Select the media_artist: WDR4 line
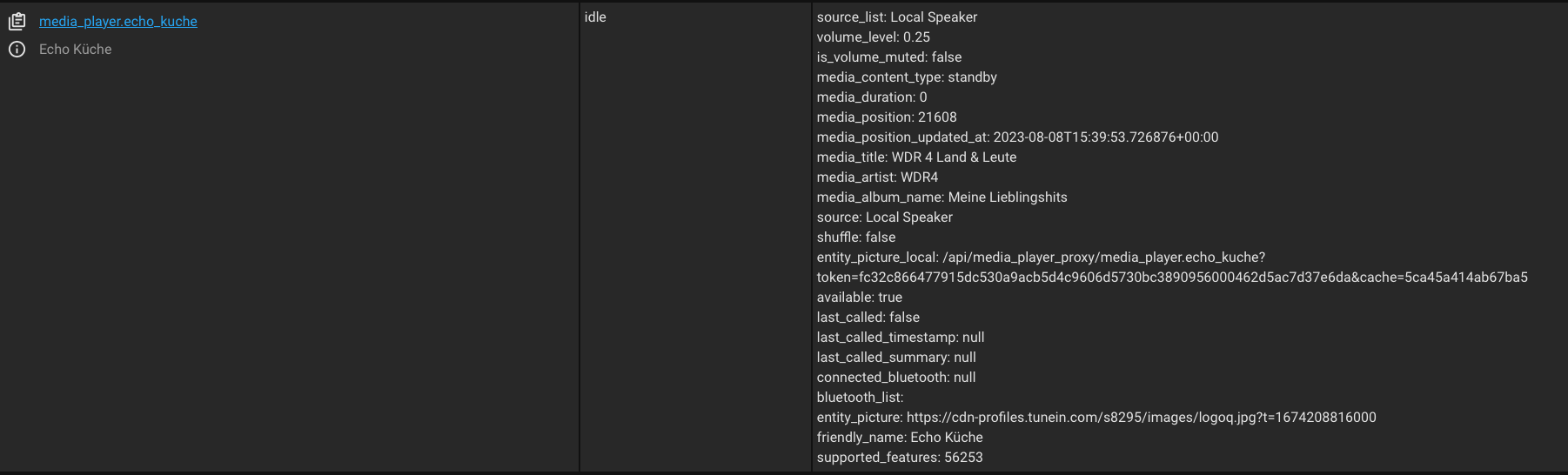 tap(877, 177)
